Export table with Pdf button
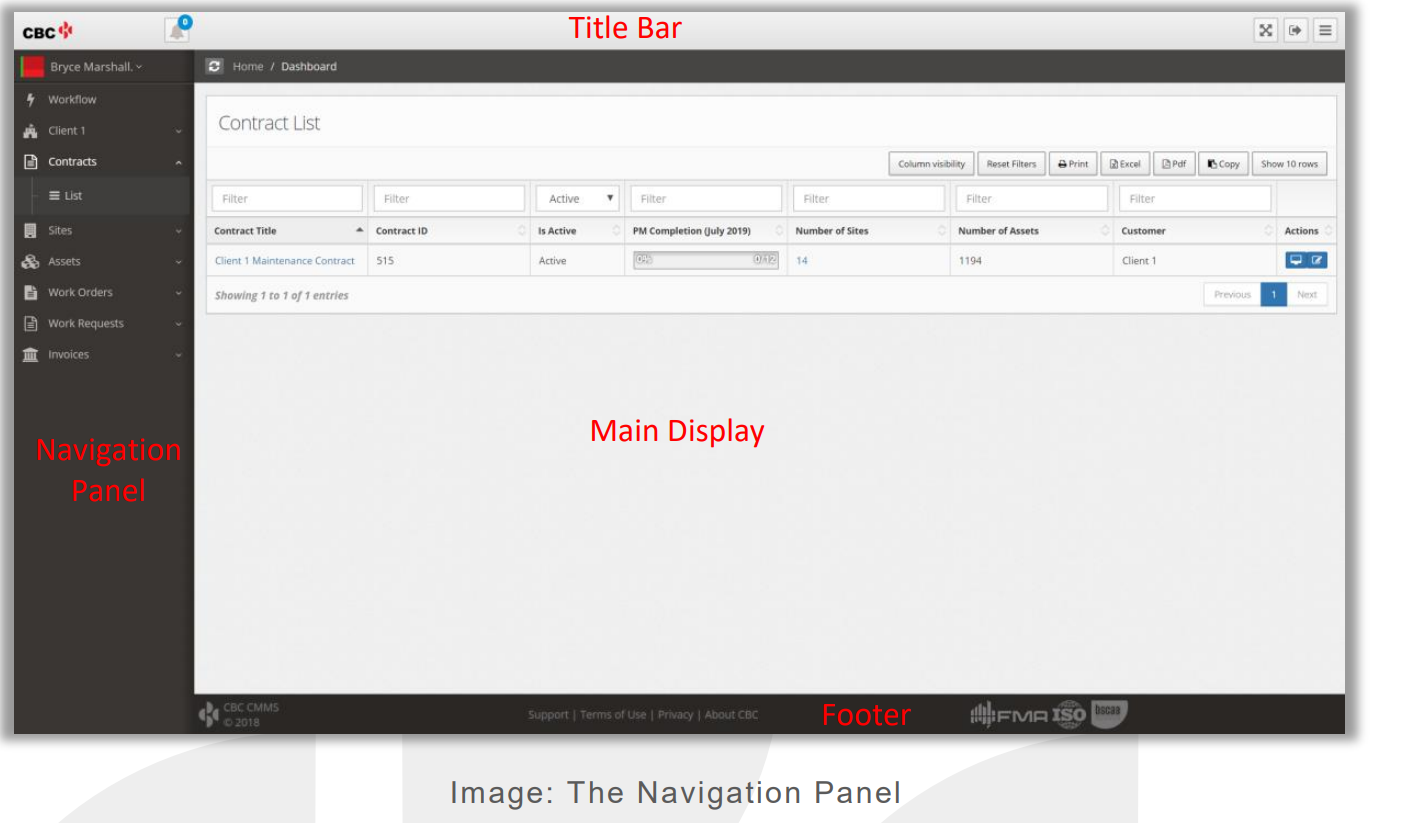Viewport: 1405px width, 823px height. tap(1174, 164)
